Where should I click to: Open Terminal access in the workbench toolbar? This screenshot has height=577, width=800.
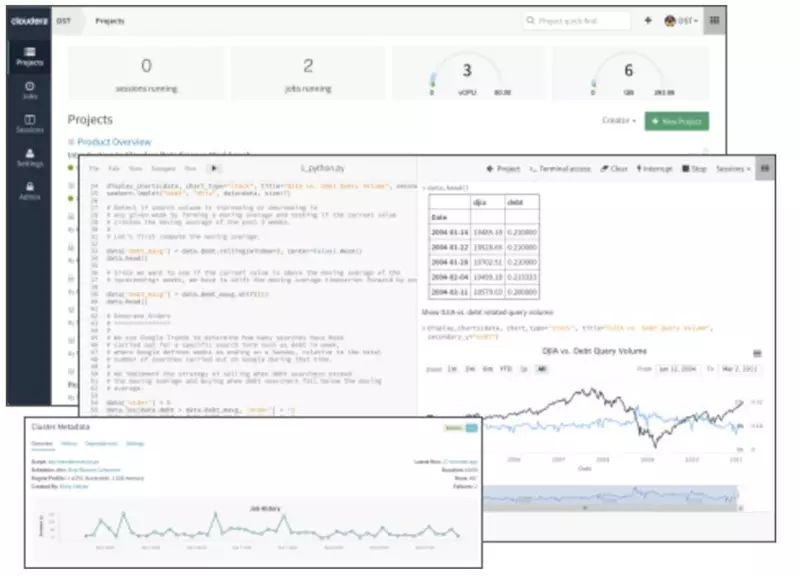[560, 168]
